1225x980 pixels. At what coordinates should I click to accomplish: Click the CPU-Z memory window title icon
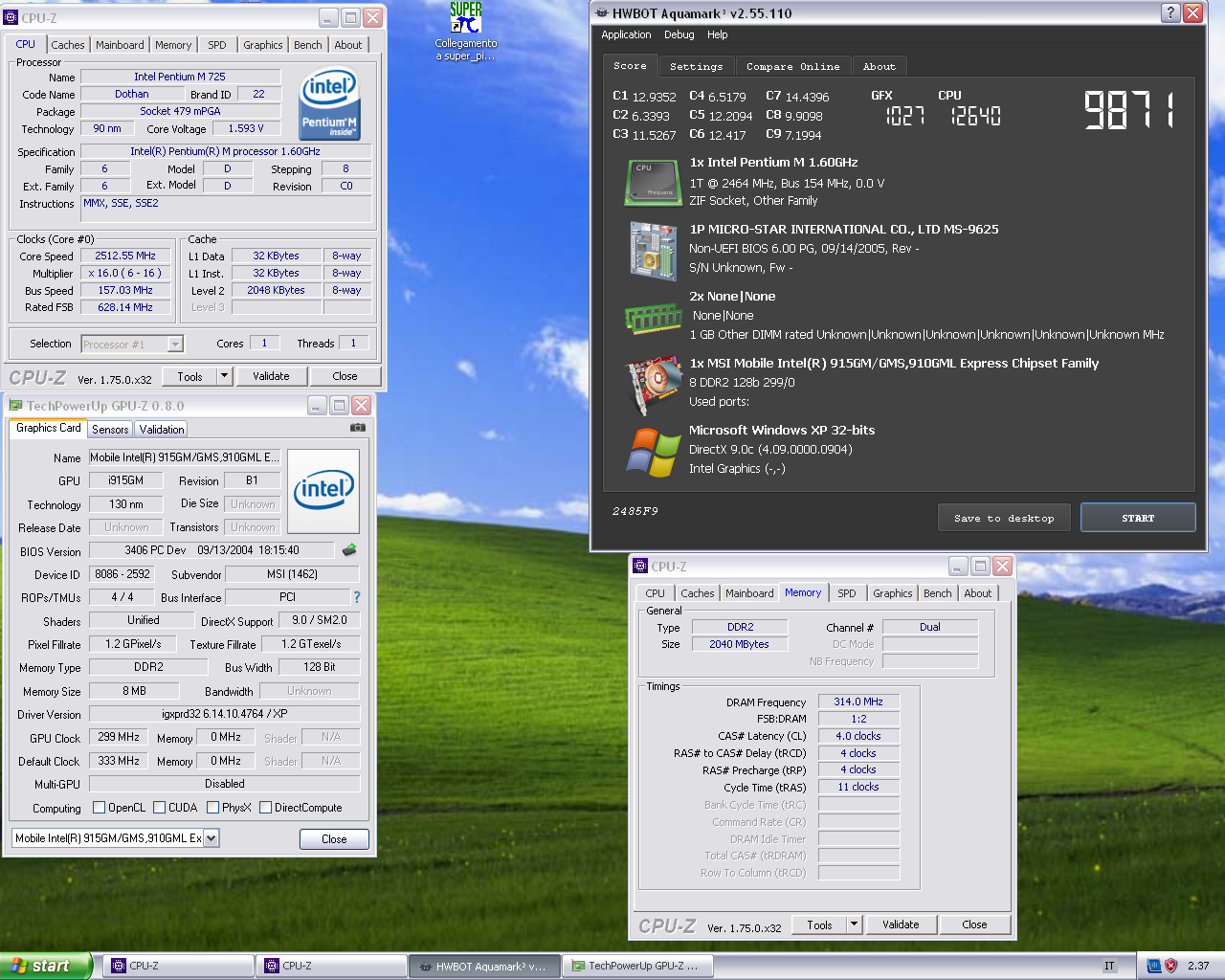tap(641, 566)
